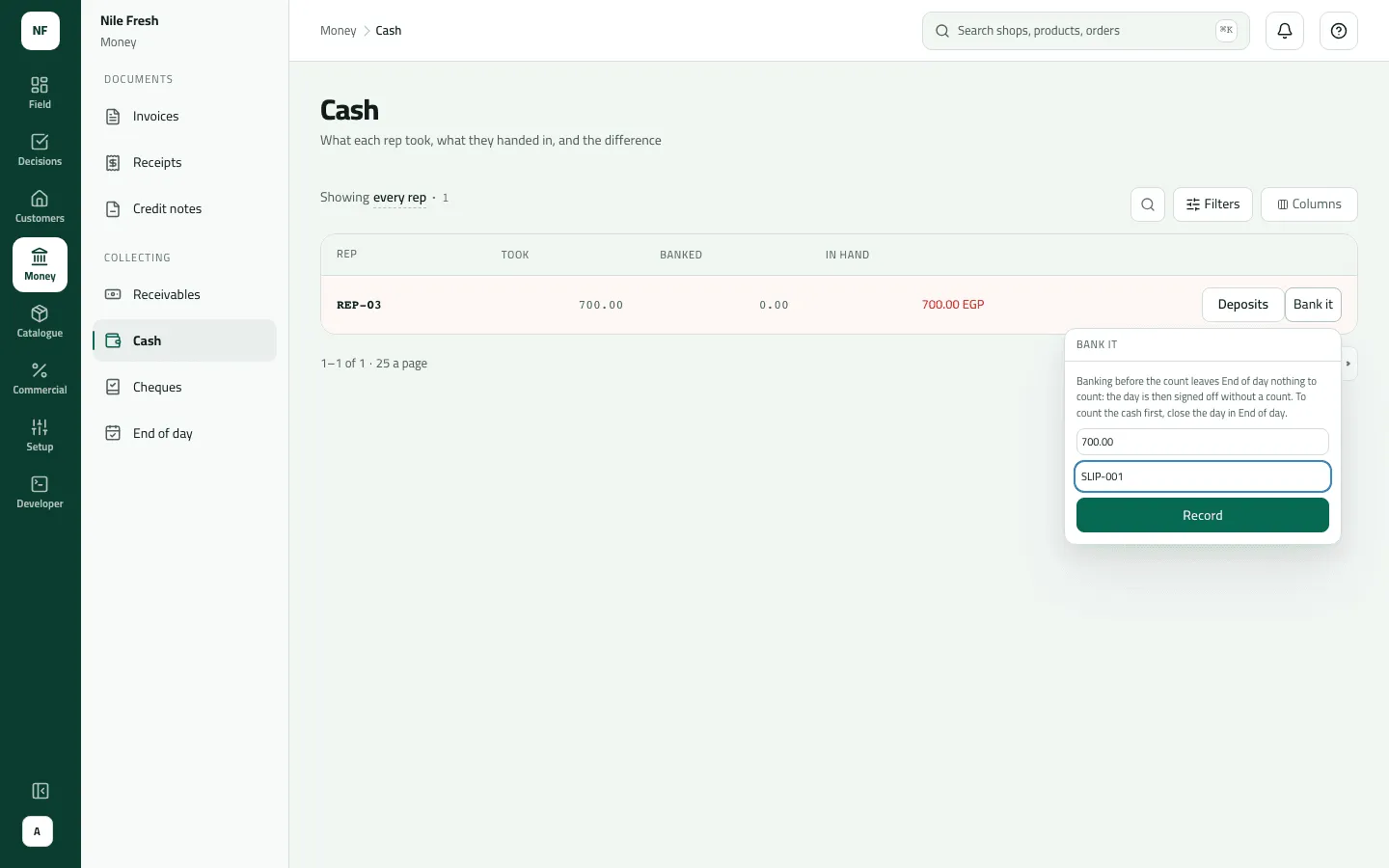
Task: Change the 'every rep' filter selector
Action: point(399,198)
